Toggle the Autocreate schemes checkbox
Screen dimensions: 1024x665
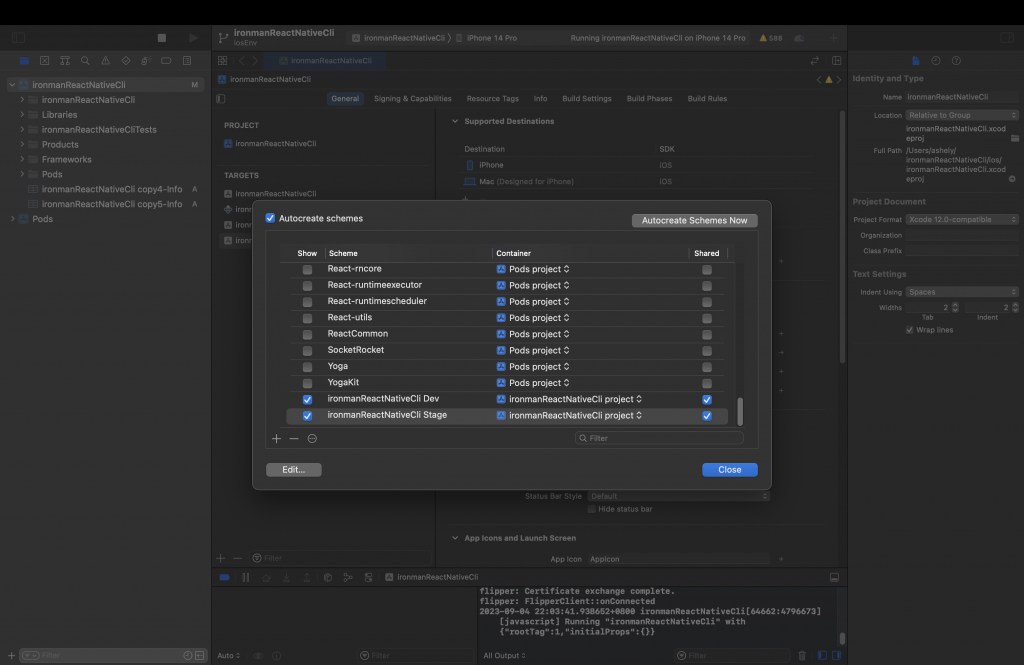(x=270, y=218)
